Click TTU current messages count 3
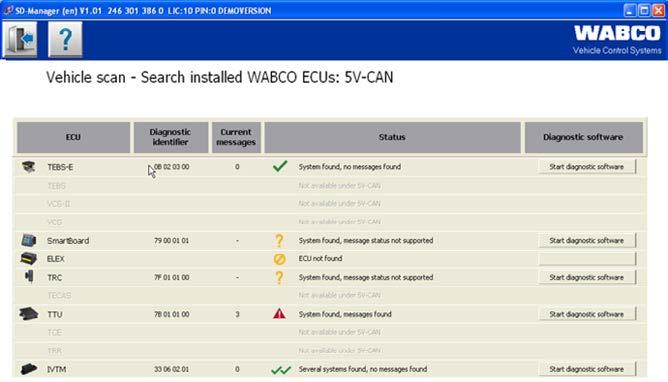This screenshot has height=382, width=668. click(237, 314)
